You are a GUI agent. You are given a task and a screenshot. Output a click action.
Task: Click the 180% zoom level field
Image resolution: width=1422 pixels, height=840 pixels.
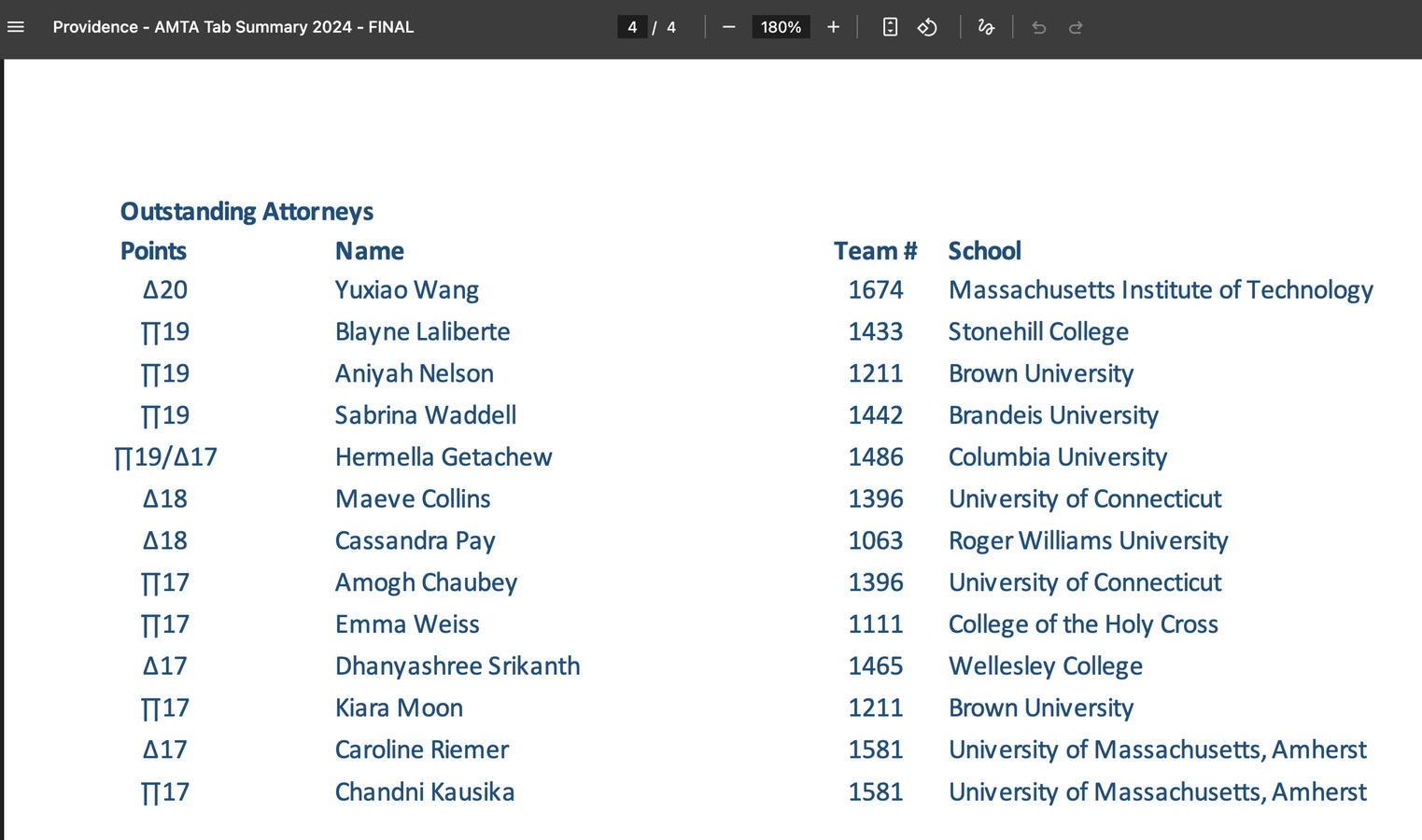coord(781,27)
